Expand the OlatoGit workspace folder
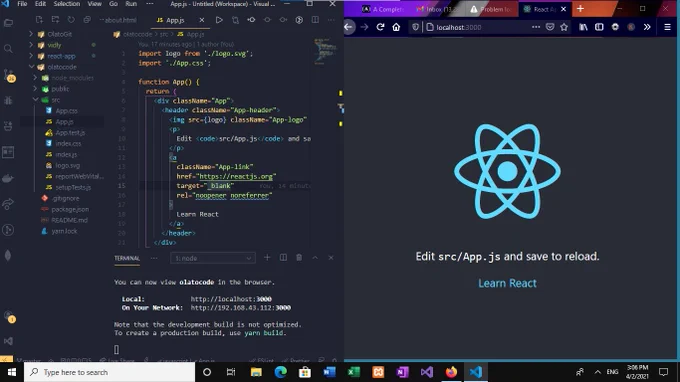680x382 pixels. 31,34
